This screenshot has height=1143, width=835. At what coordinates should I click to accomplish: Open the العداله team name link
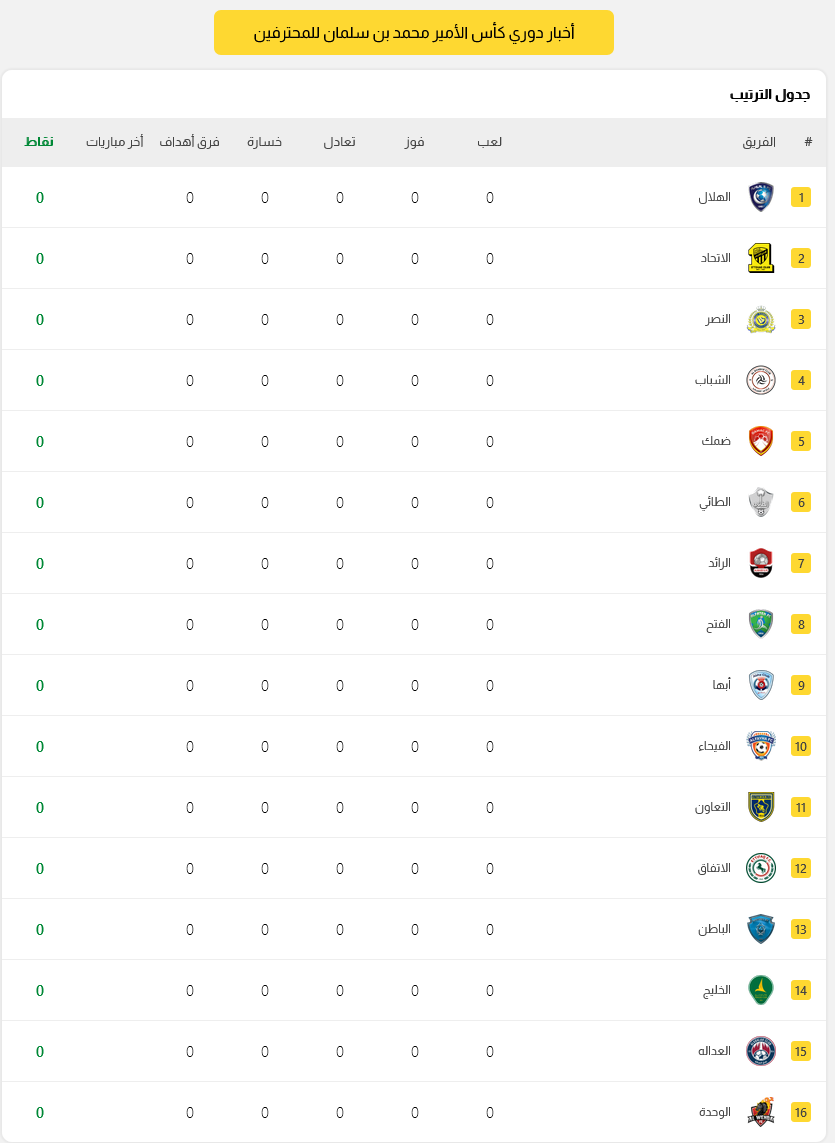[x=714, y=1051]
